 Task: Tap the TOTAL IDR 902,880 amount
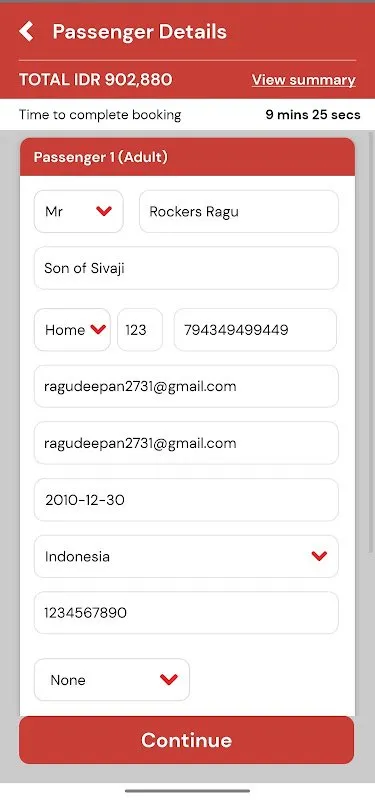[95, 80]
